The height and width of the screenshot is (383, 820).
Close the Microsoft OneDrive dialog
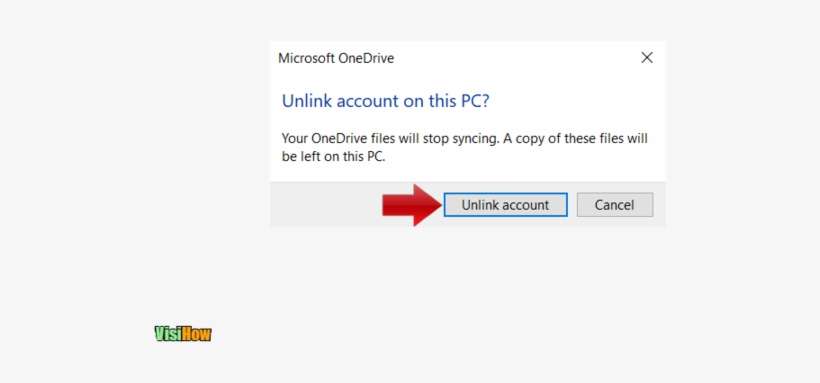(x=647, y=58)
